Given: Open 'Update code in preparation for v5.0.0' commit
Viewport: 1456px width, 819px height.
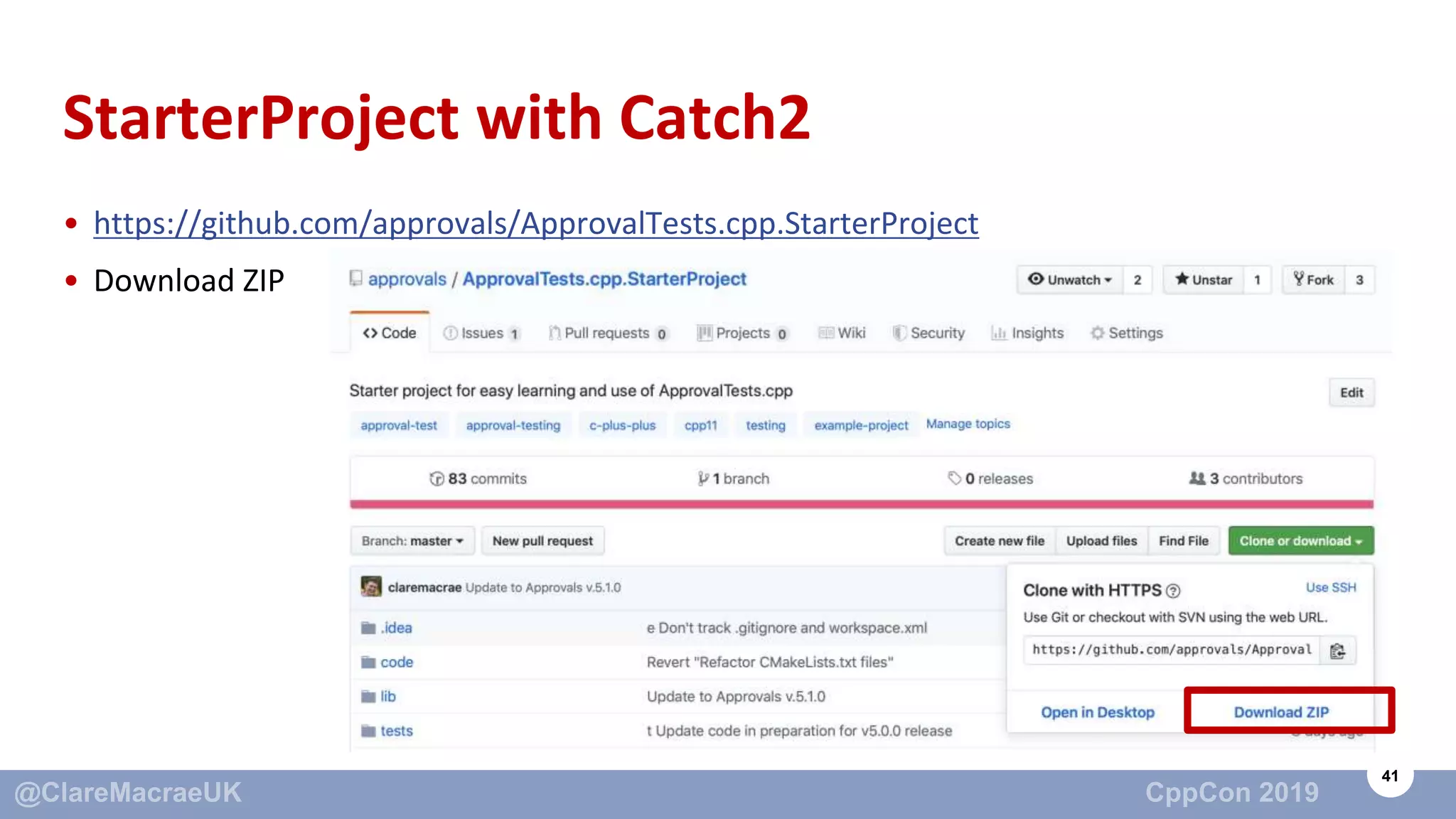Looking at the screenshot, I should 799,731.
